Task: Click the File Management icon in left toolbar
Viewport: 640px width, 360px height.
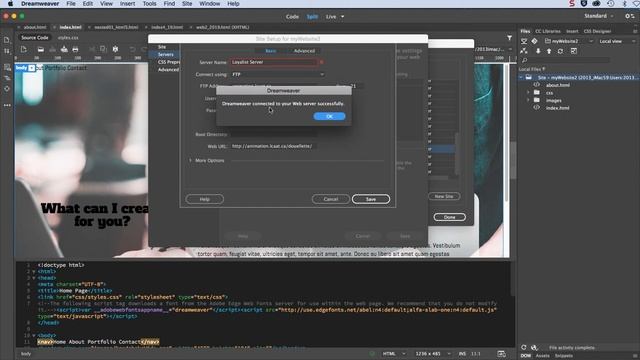Action: (x=7, y=51)
